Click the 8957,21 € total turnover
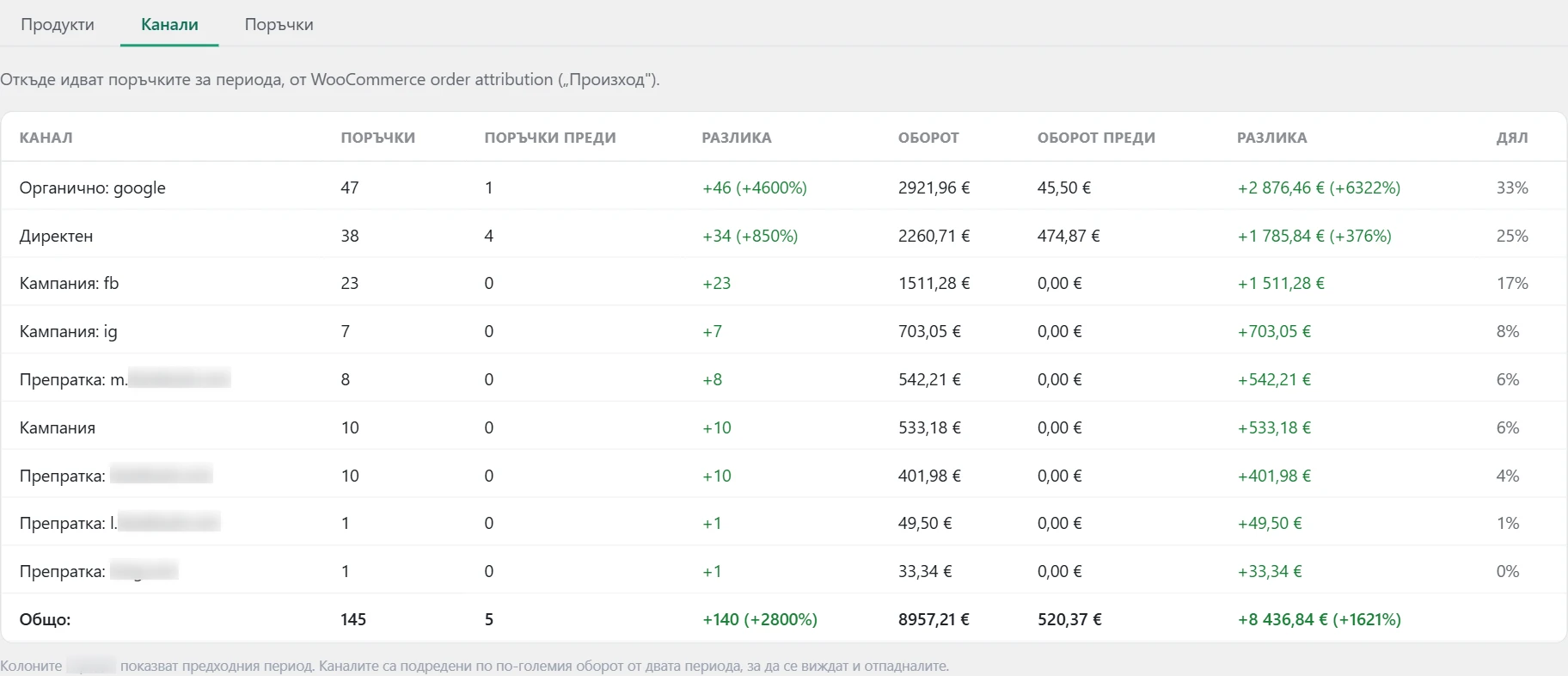The height and width of the screenshot is (676, 1568). coord(934,619)
